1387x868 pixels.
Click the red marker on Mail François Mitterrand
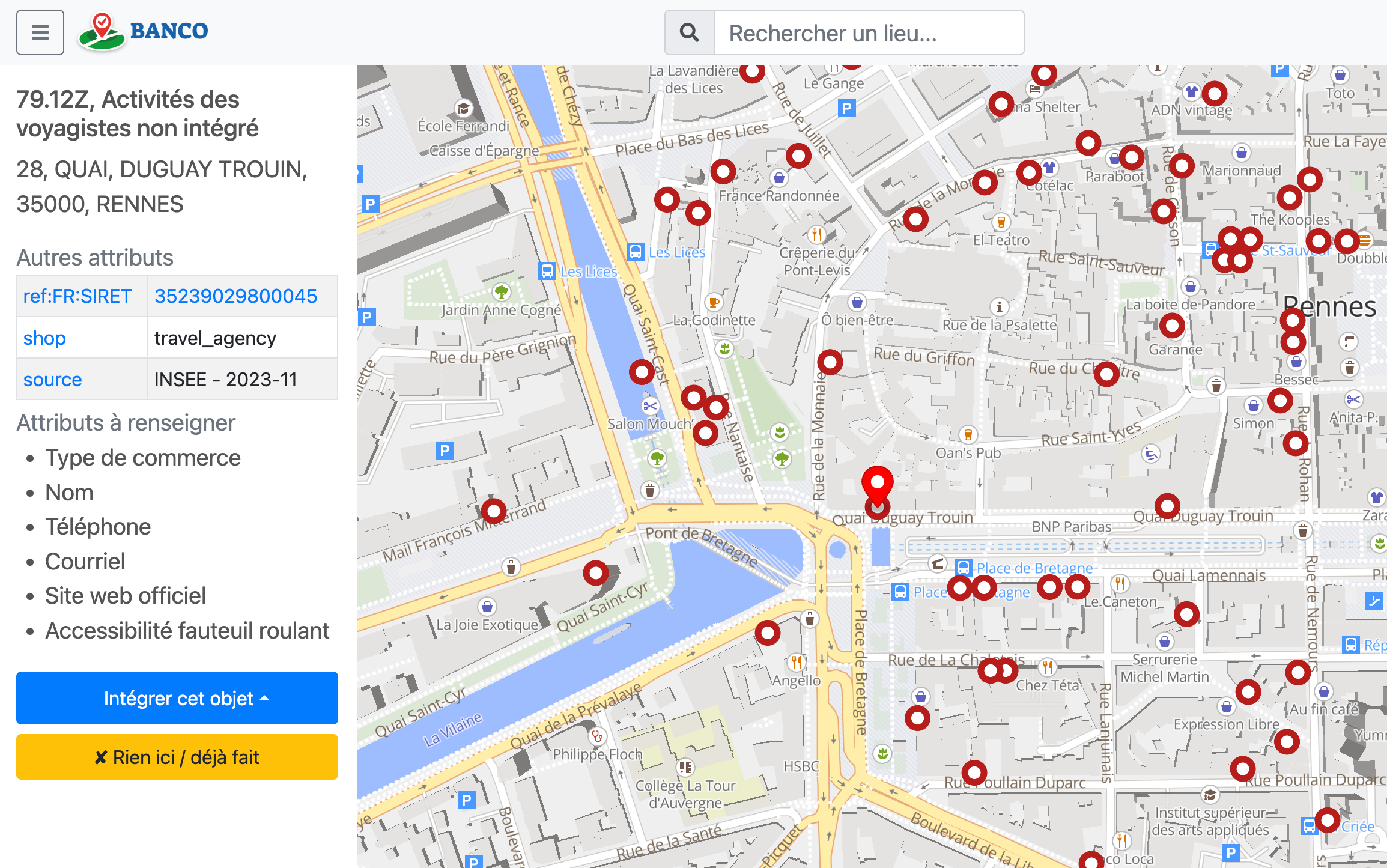493,511
